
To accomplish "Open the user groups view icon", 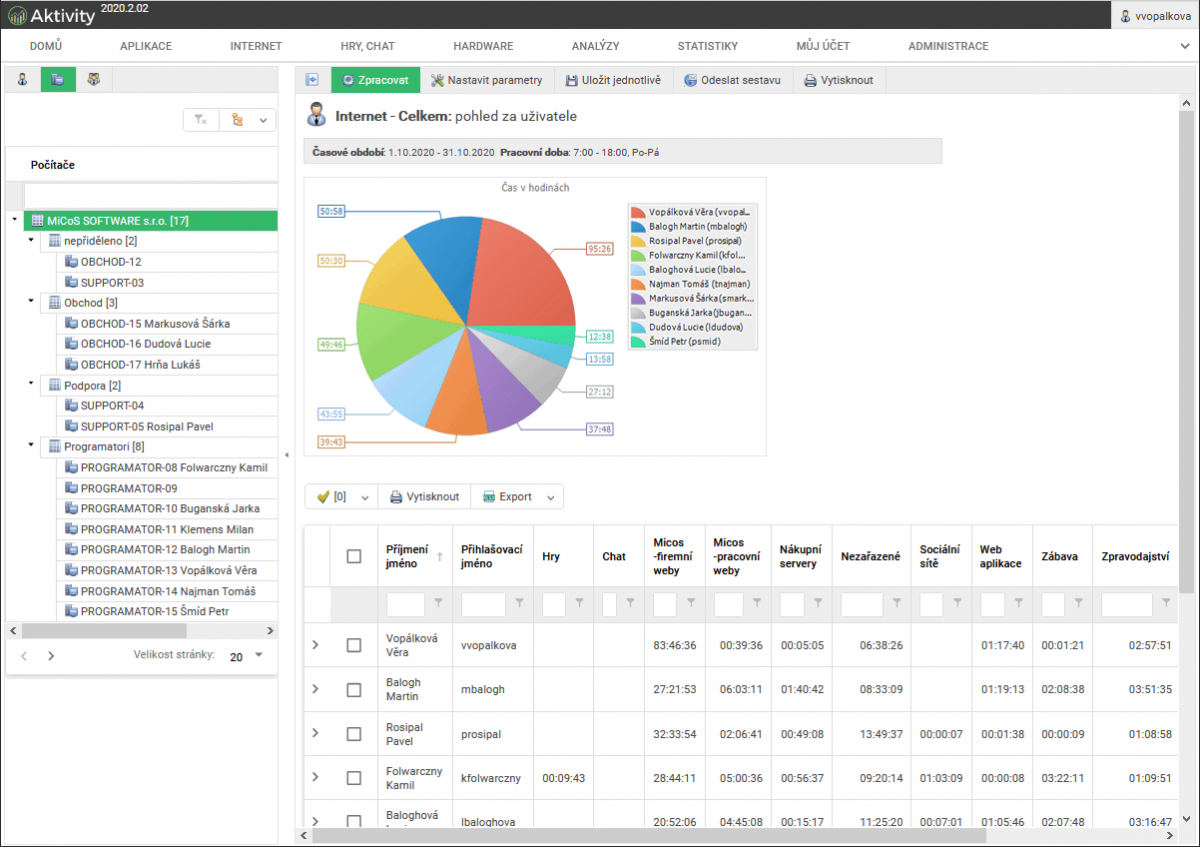I will 94,80.
